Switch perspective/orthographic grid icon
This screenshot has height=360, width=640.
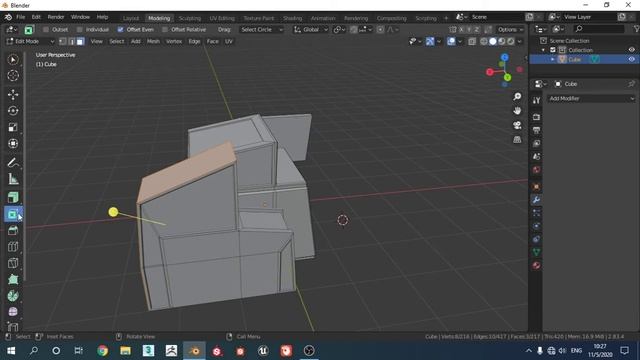pos(517,140)
